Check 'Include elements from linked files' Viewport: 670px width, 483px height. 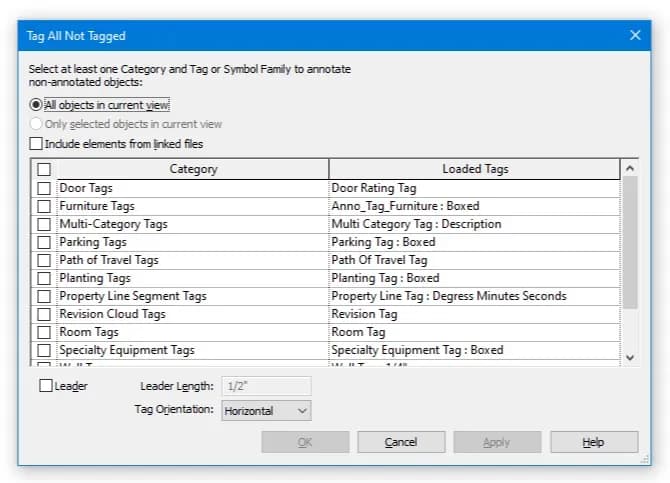coord(36,144)
